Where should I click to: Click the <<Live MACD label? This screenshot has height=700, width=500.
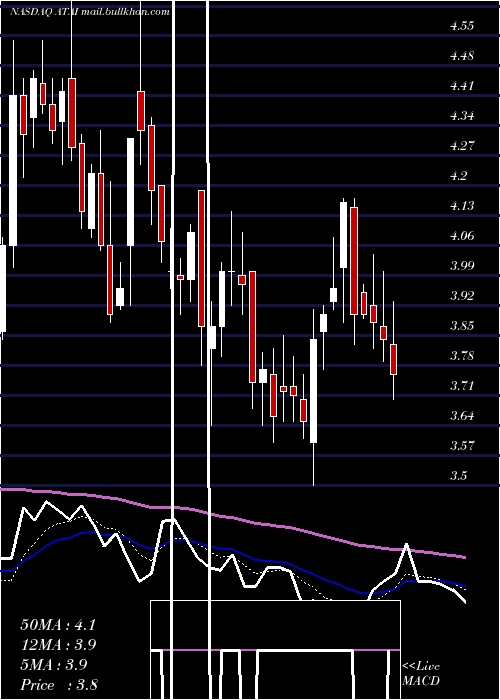point(421,673)
